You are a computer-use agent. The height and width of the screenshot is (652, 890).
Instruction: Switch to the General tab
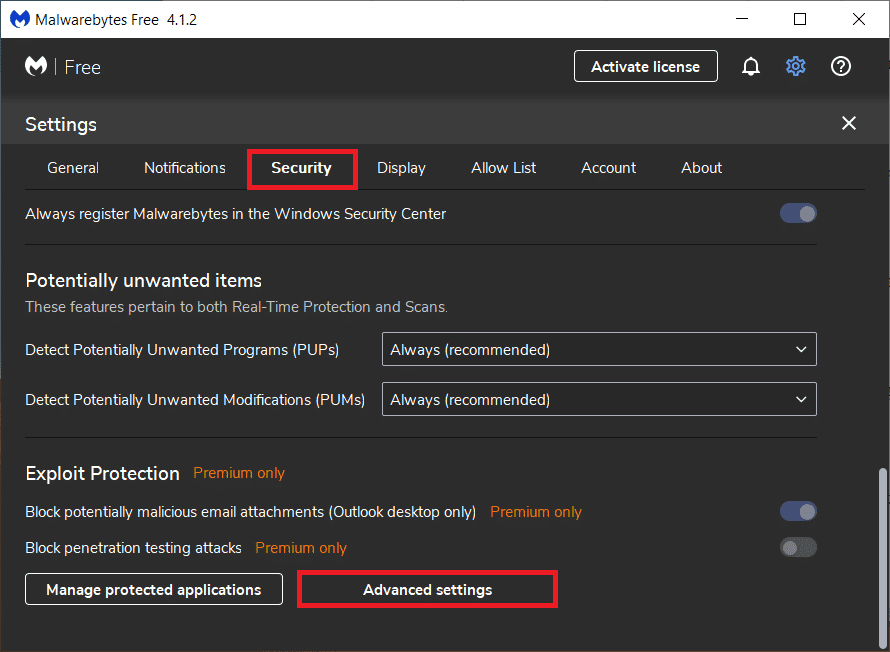click(x=73, y=168)
